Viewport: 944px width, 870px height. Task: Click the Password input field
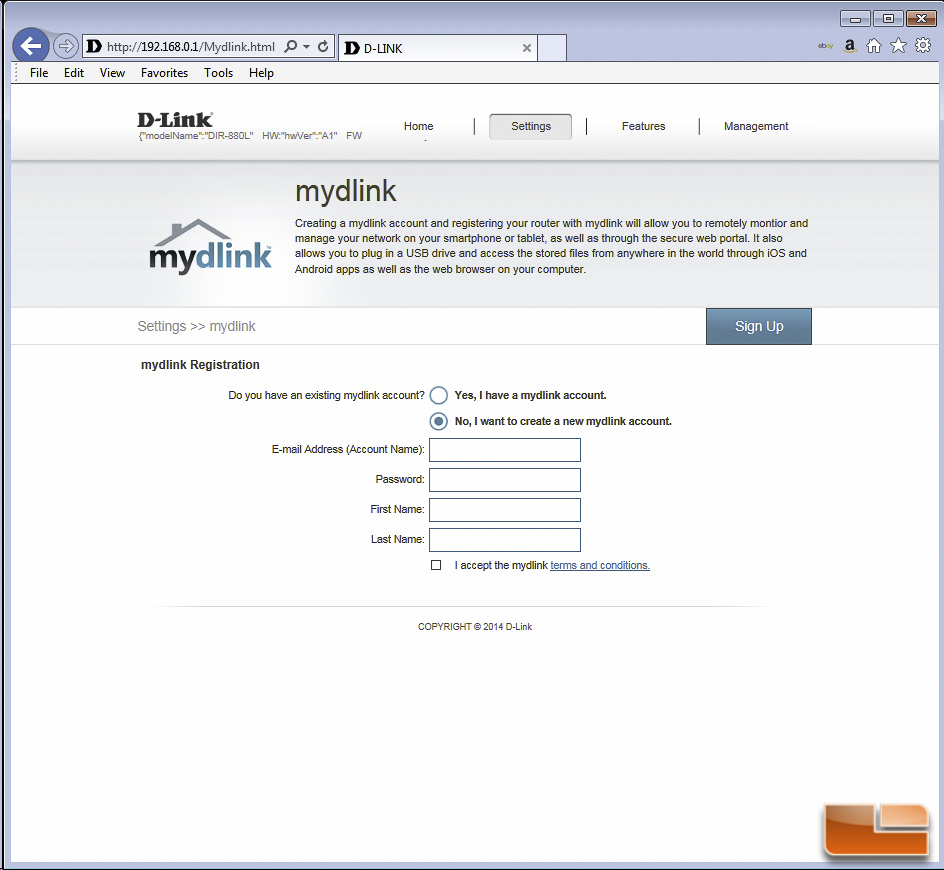tap(505, 480)
